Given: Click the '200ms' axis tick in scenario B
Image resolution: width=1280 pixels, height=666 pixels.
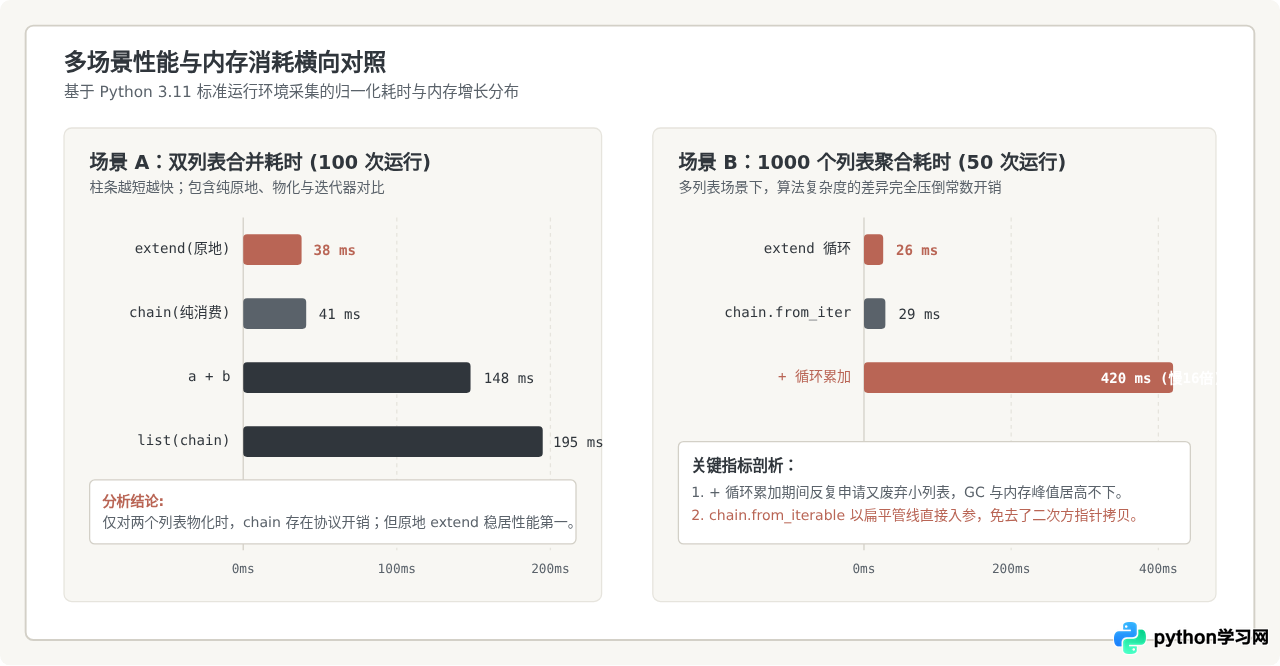Looking at the screenshot, I should (x=1011, y=569).
